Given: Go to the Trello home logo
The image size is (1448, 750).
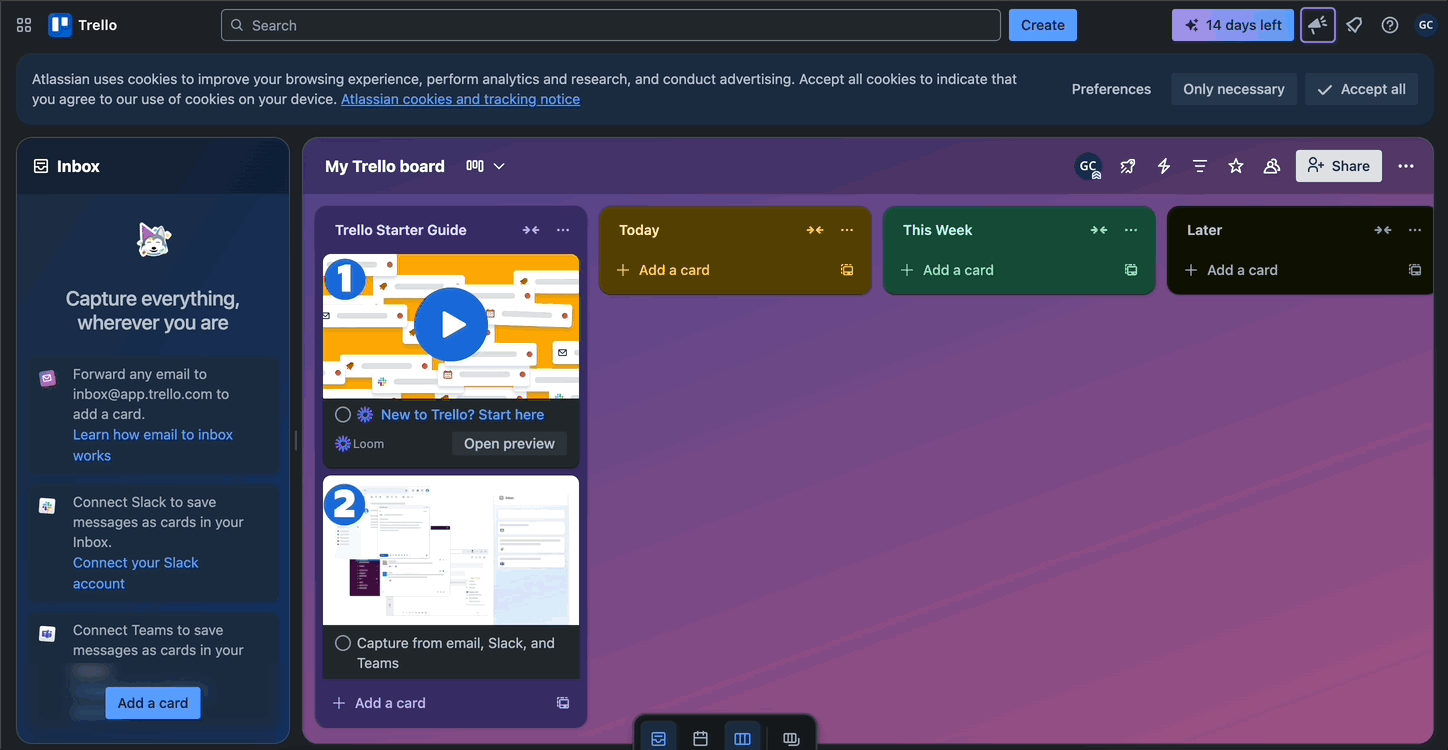Looking at the screenshot, I should coord(83,25).
